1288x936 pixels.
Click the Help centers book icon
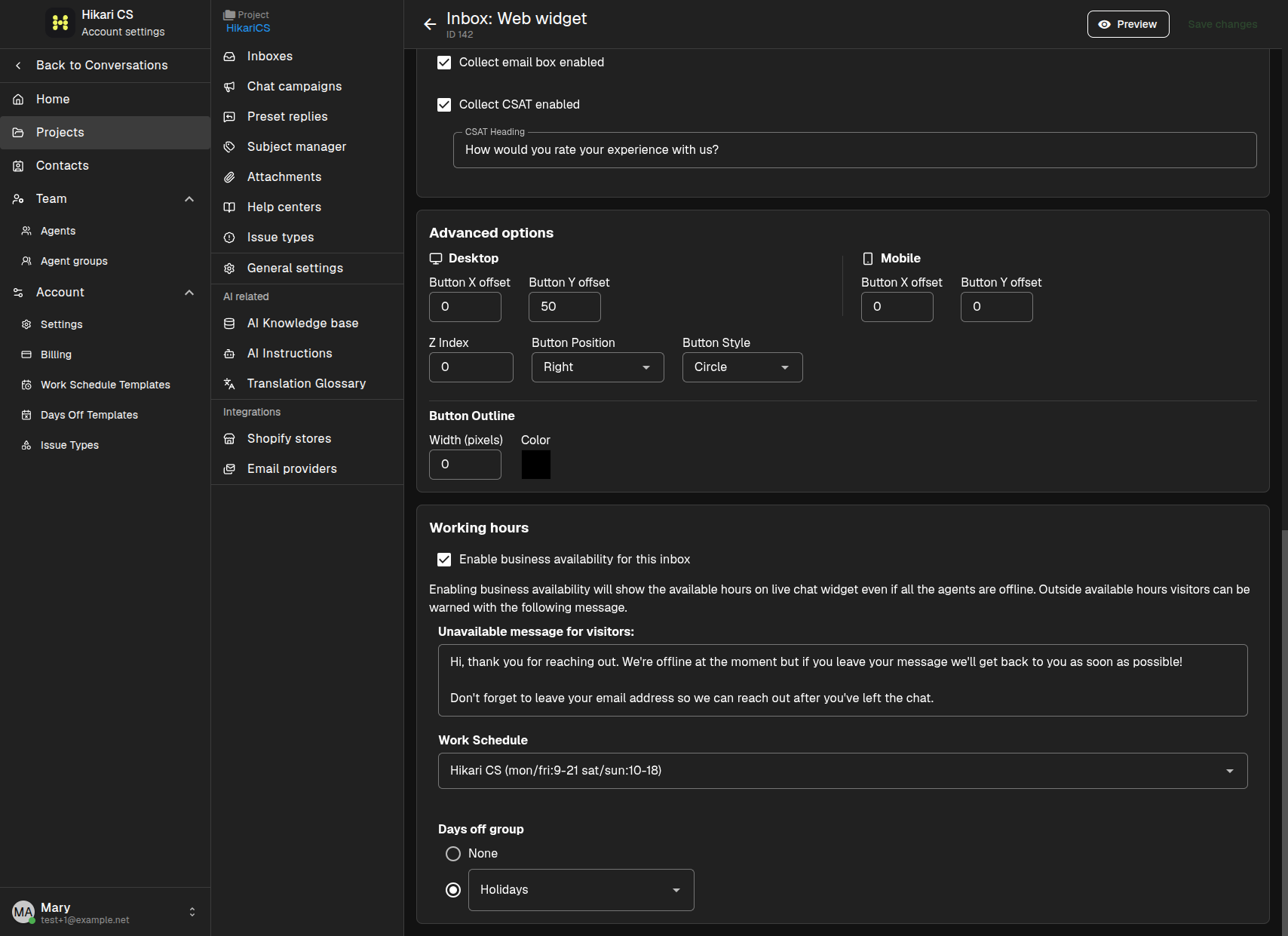229,207
